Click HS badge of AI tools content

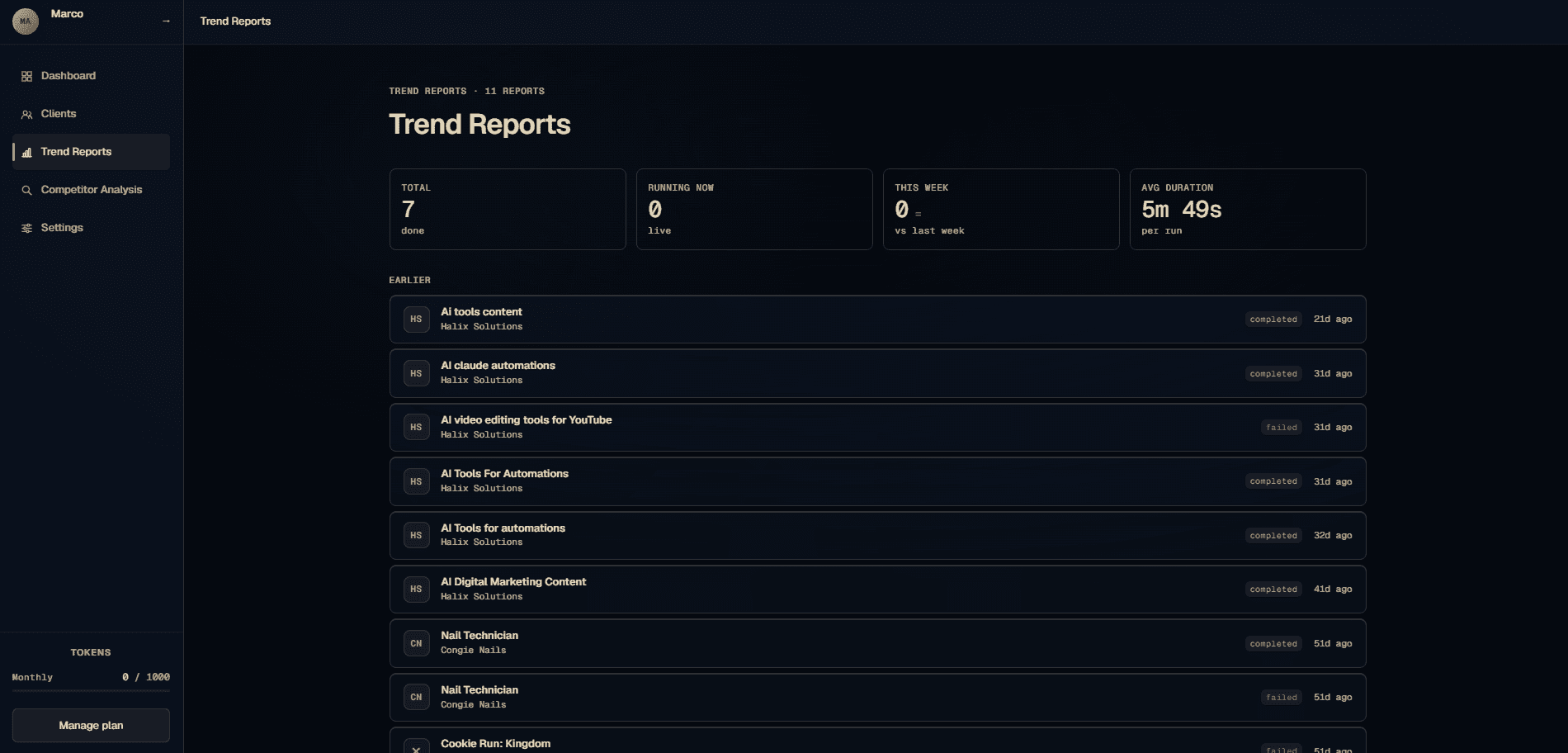coord(416,320)
